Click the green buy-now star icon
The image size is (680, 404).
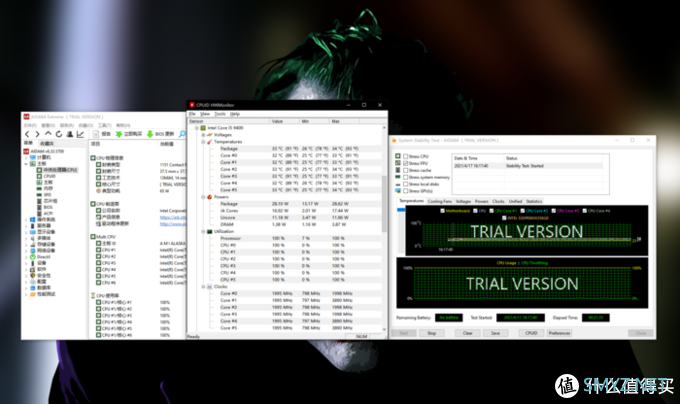(118, 134)
